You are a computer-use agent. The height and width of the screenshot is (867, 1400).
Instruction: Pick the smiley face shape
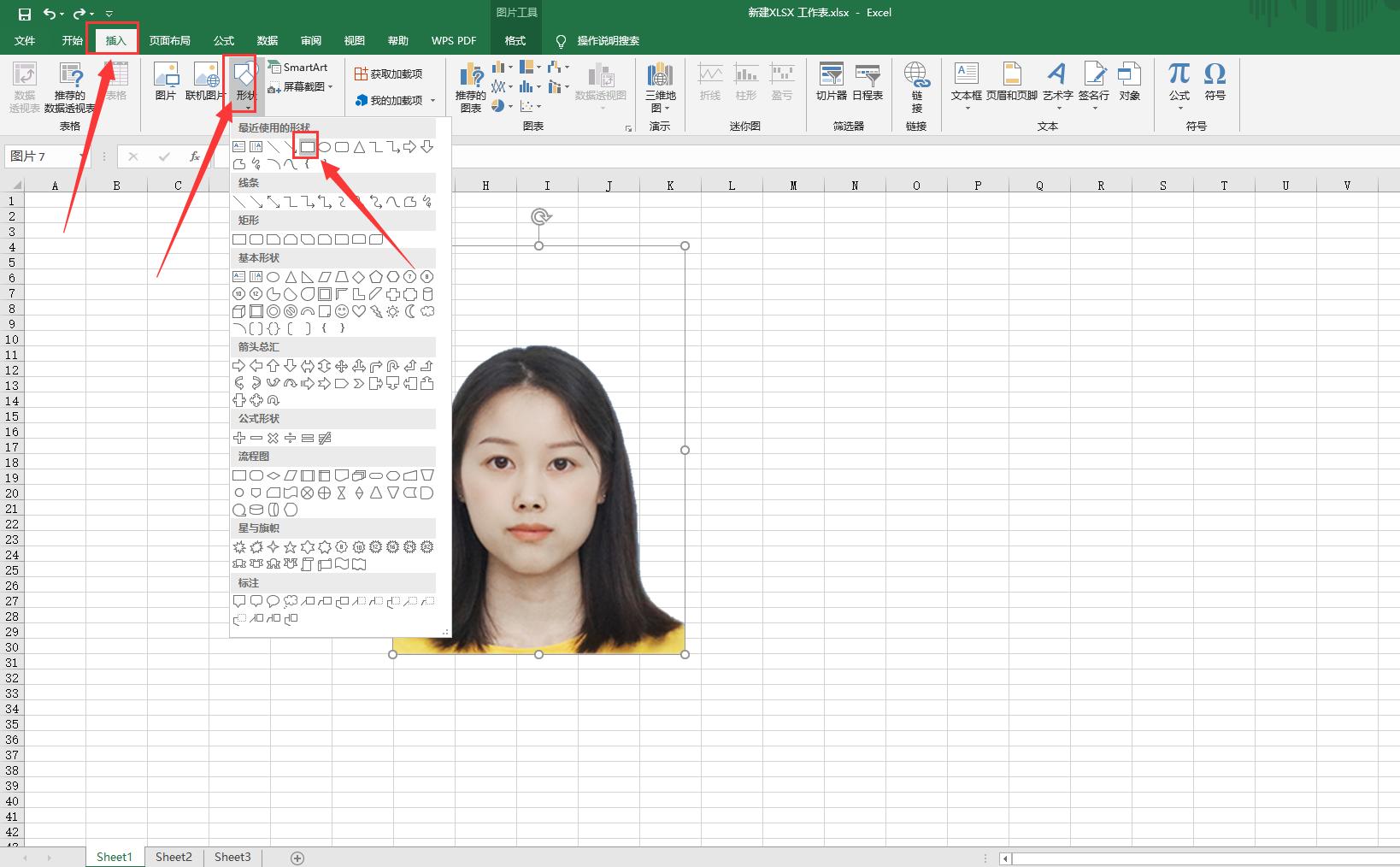[x=342, y=311]
